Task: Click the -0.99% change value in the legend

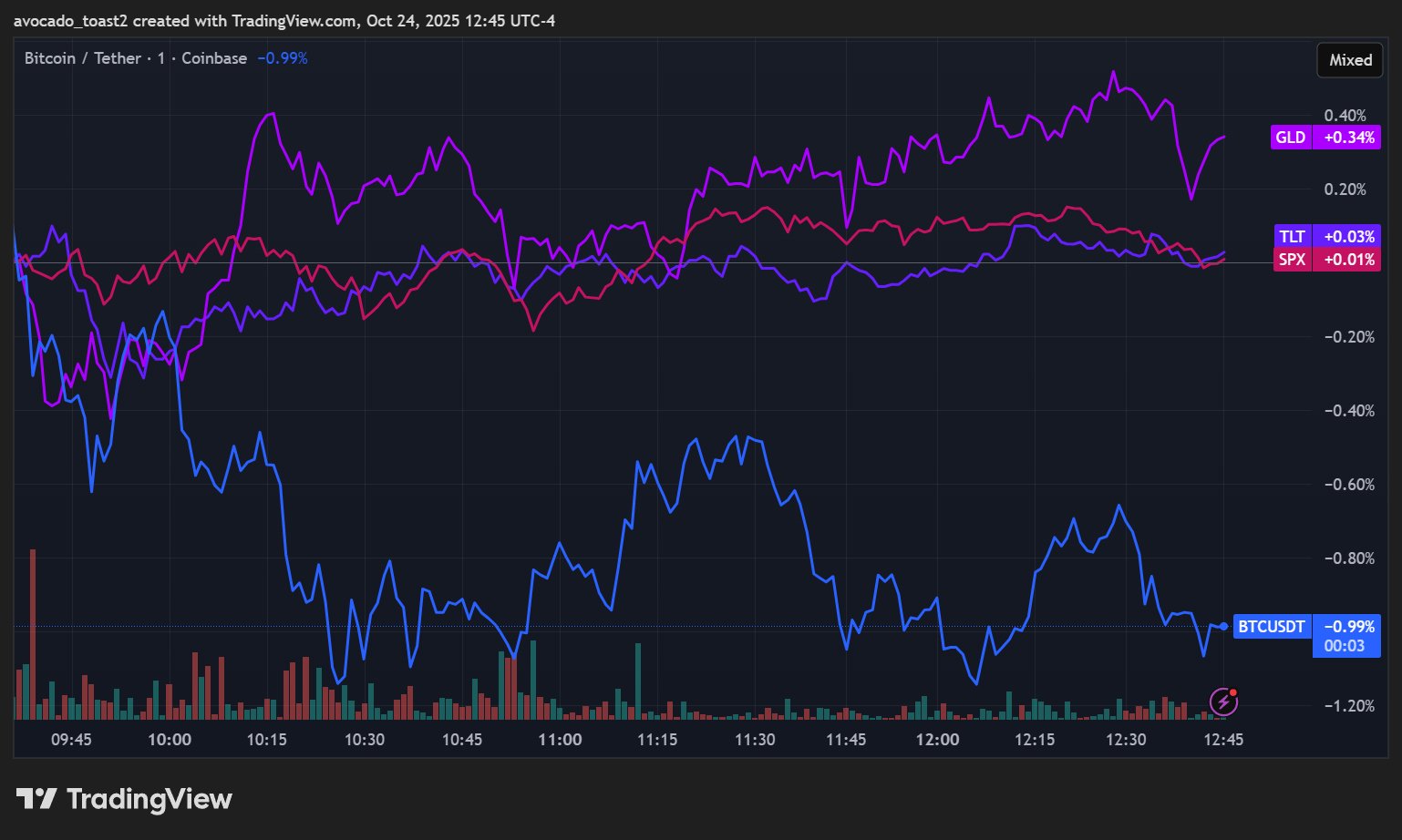Action: tap(283, 58)
